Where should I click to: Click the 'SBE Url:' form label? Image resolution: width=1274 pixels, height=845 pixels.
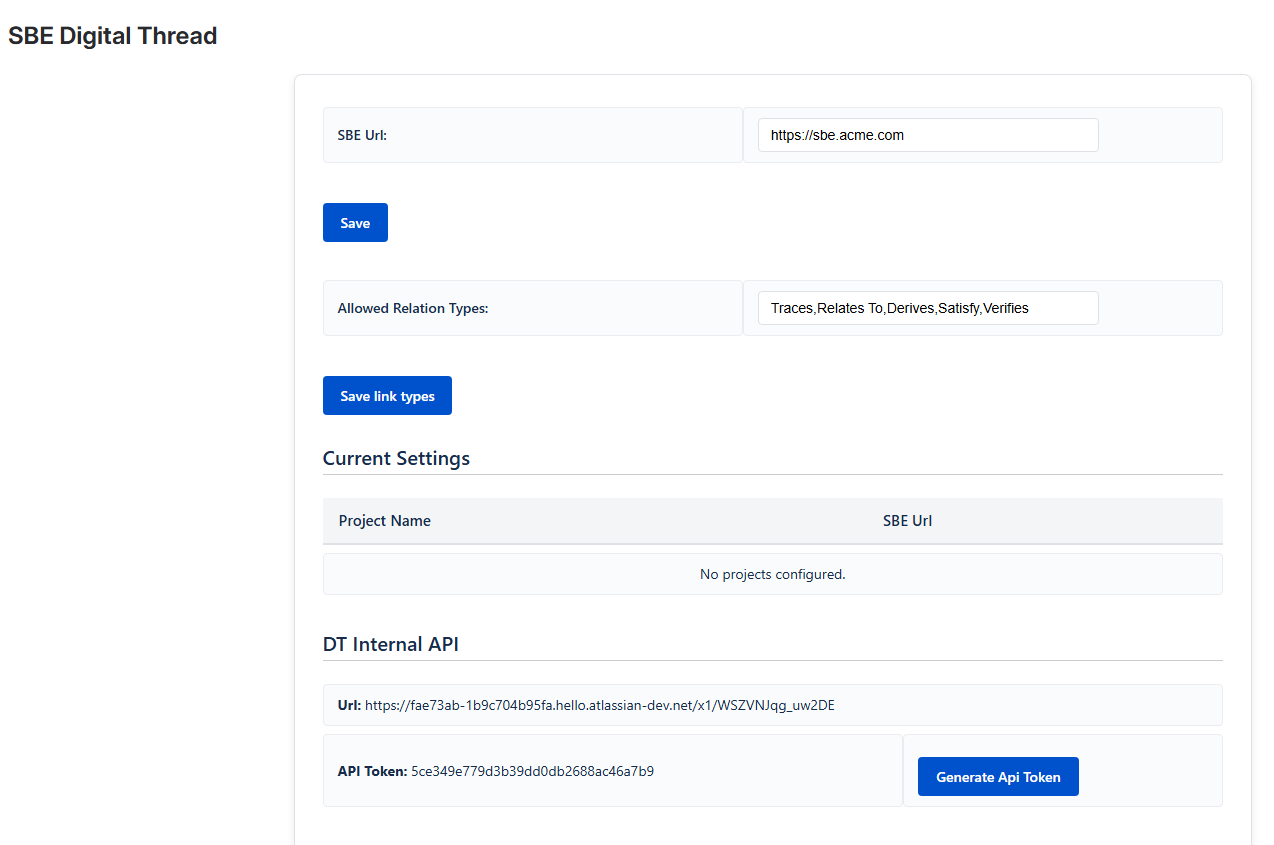pos(362,135)
